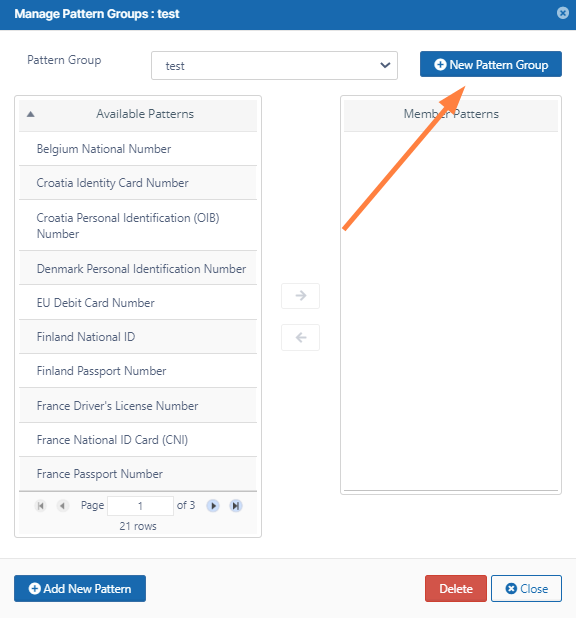Toggle sort arrow on Available Patterns header

click(x=30, y=114)
